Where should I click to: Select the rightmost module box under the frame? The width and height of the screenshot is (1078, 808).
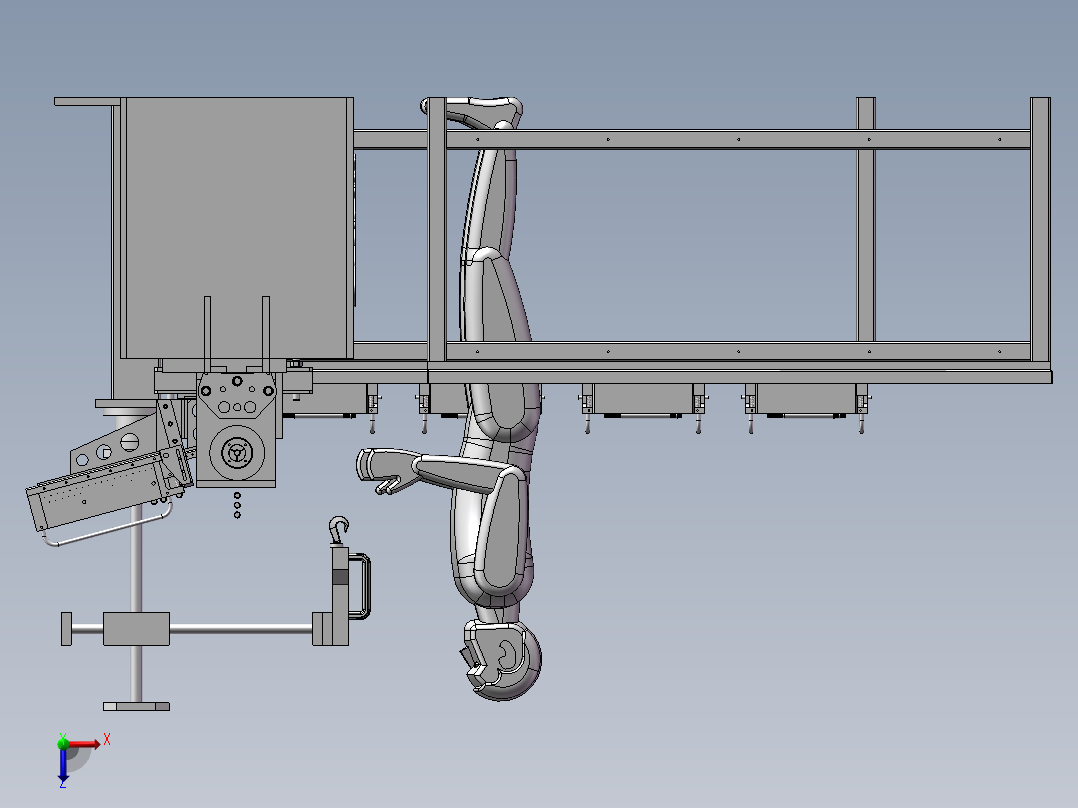tap(806, 400)
